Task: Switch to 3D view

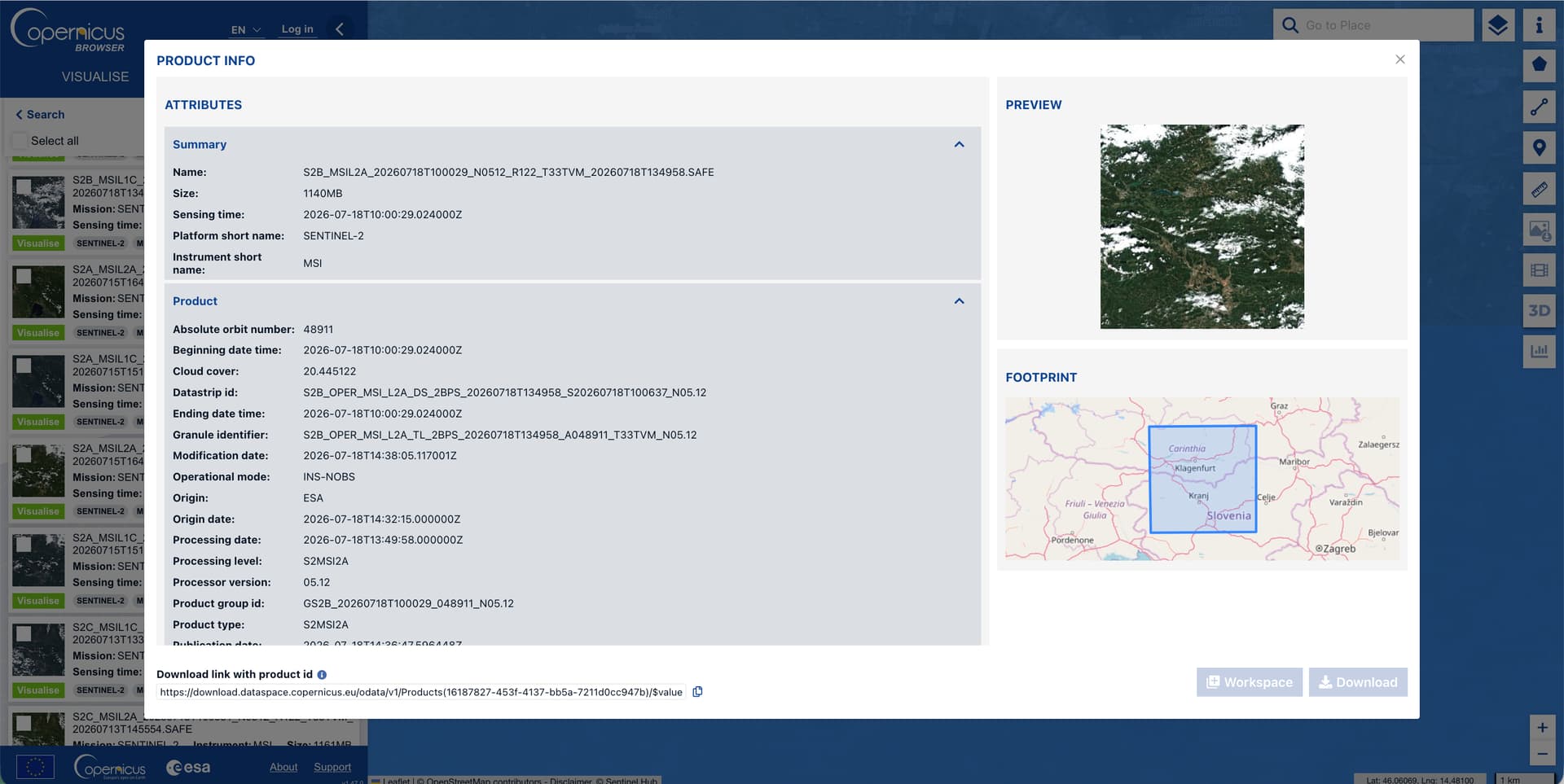Action: point(1539,311)
